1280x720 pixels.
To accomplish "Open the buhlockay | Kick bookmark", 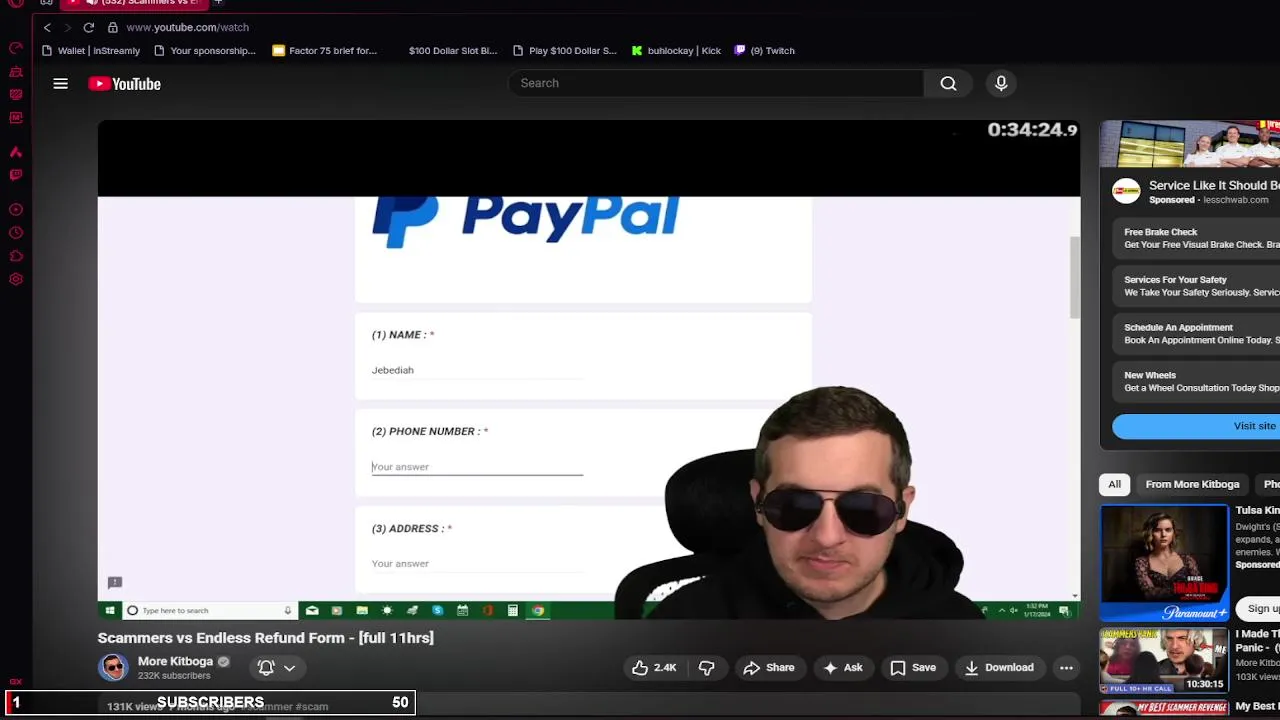I will coord(676,51).
